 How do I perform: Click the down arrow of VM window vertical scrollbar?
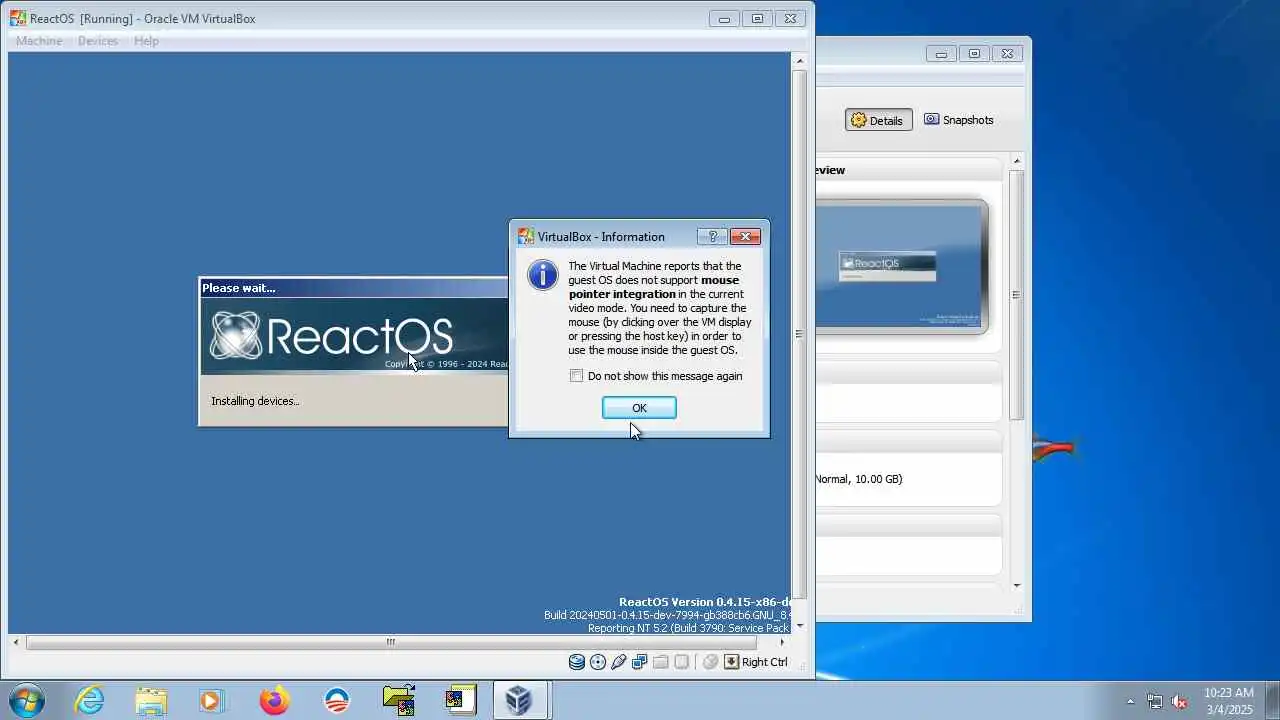[x=799, y=626]
